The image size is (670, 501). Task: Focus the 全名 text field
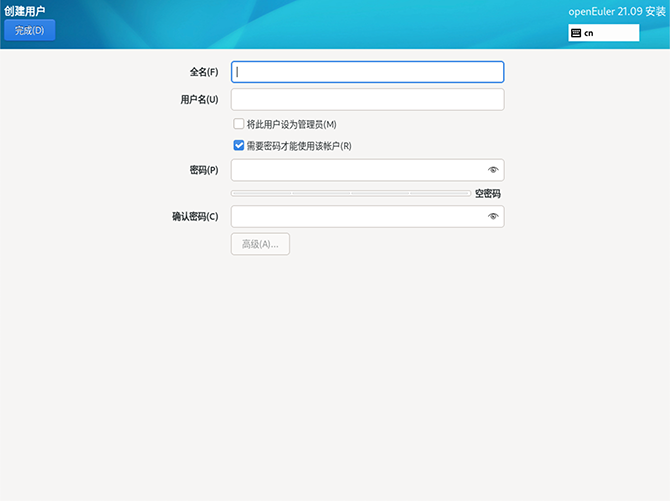coord(367,72)
